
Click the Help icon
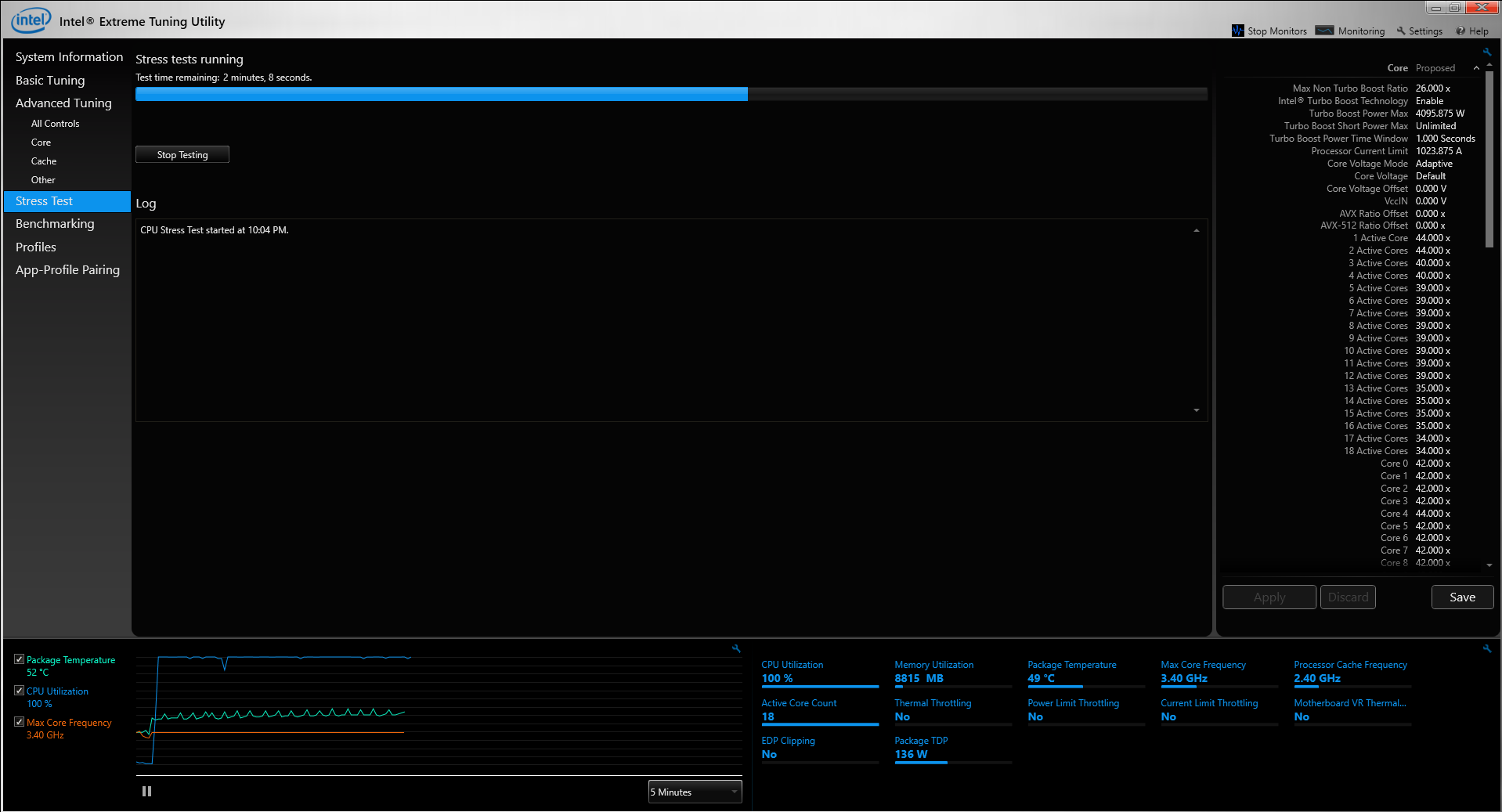(1460, 31)
